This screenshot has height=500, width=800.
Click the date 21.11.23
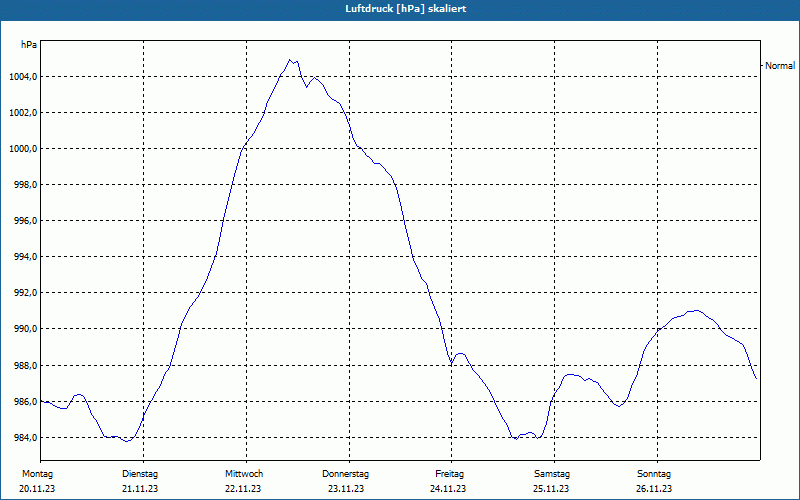point(140,489)
